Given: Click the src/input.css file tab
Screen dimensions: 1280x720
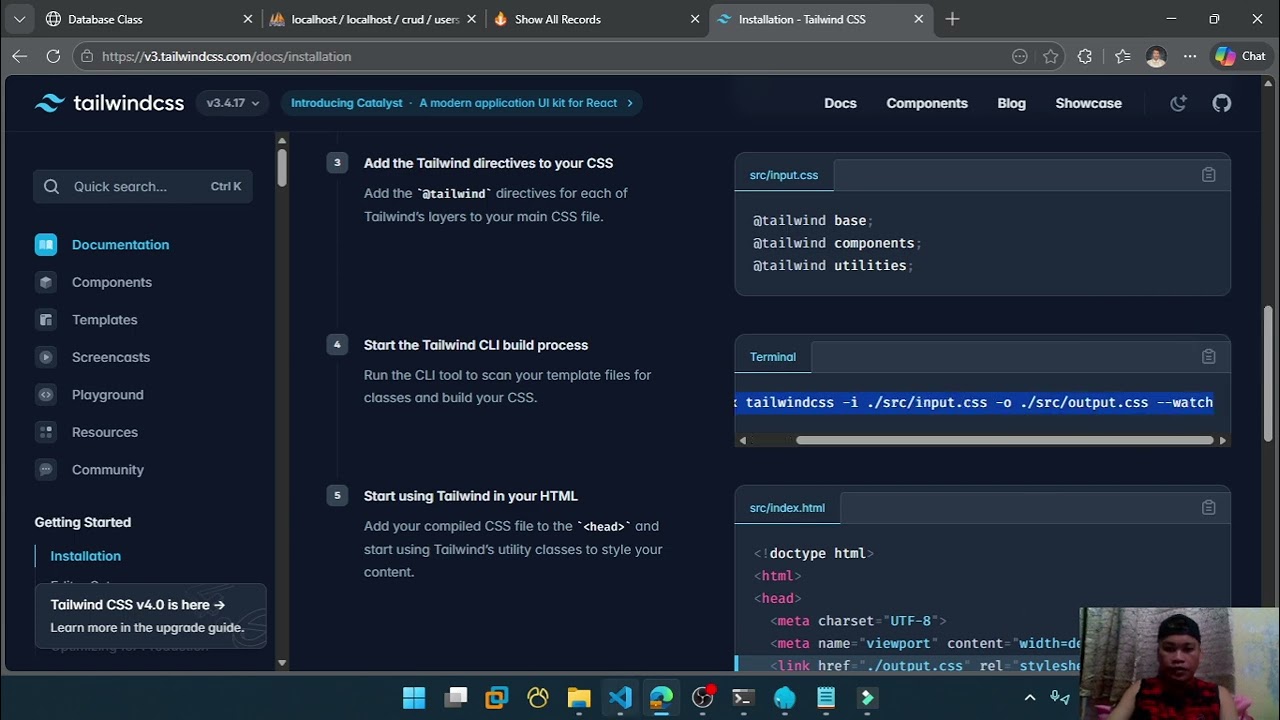Looking at the screenshot, I should (x=784, y=175).
